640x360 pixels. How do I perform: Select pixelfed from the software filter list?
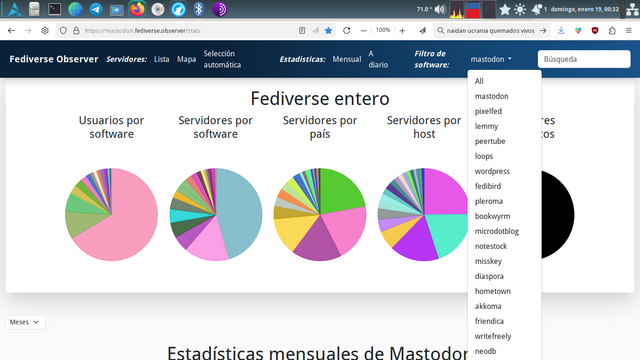click(488, 111)
